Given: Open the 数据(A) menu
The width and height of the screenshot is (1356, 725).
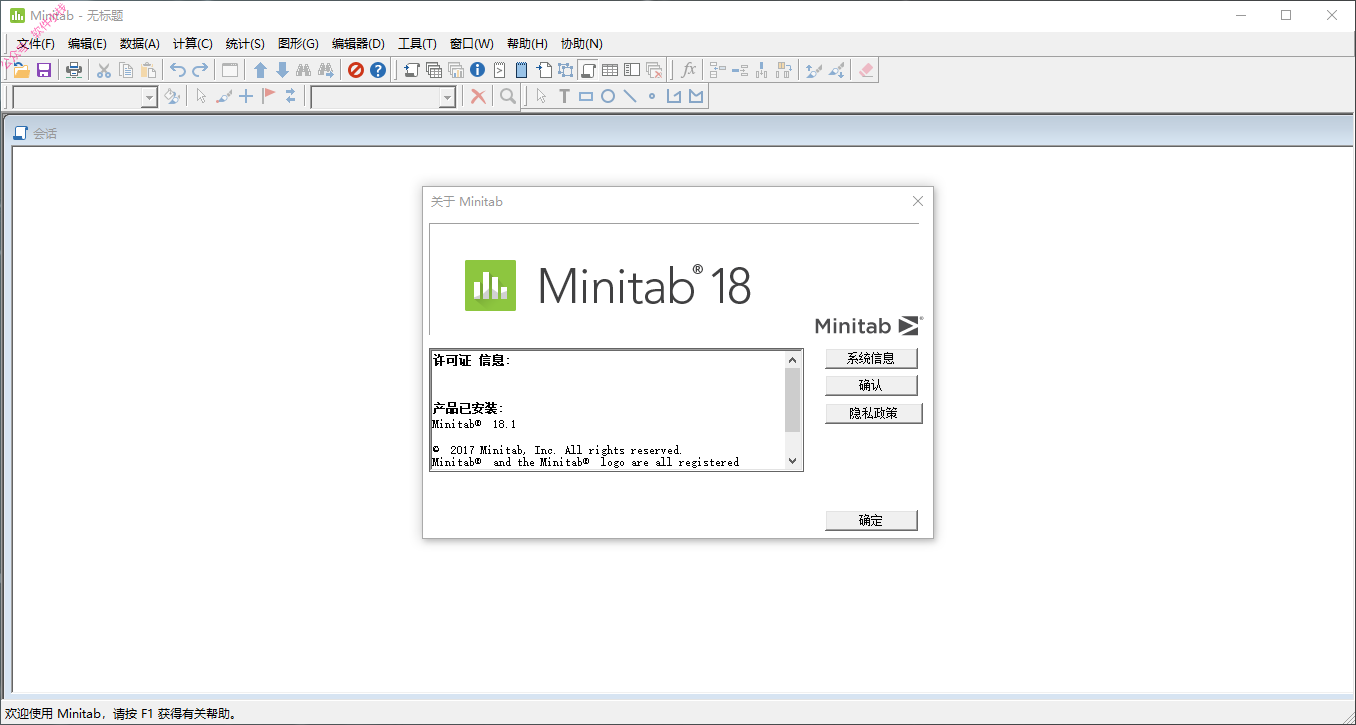Looking at the screenshot, I should coord(139,44).
